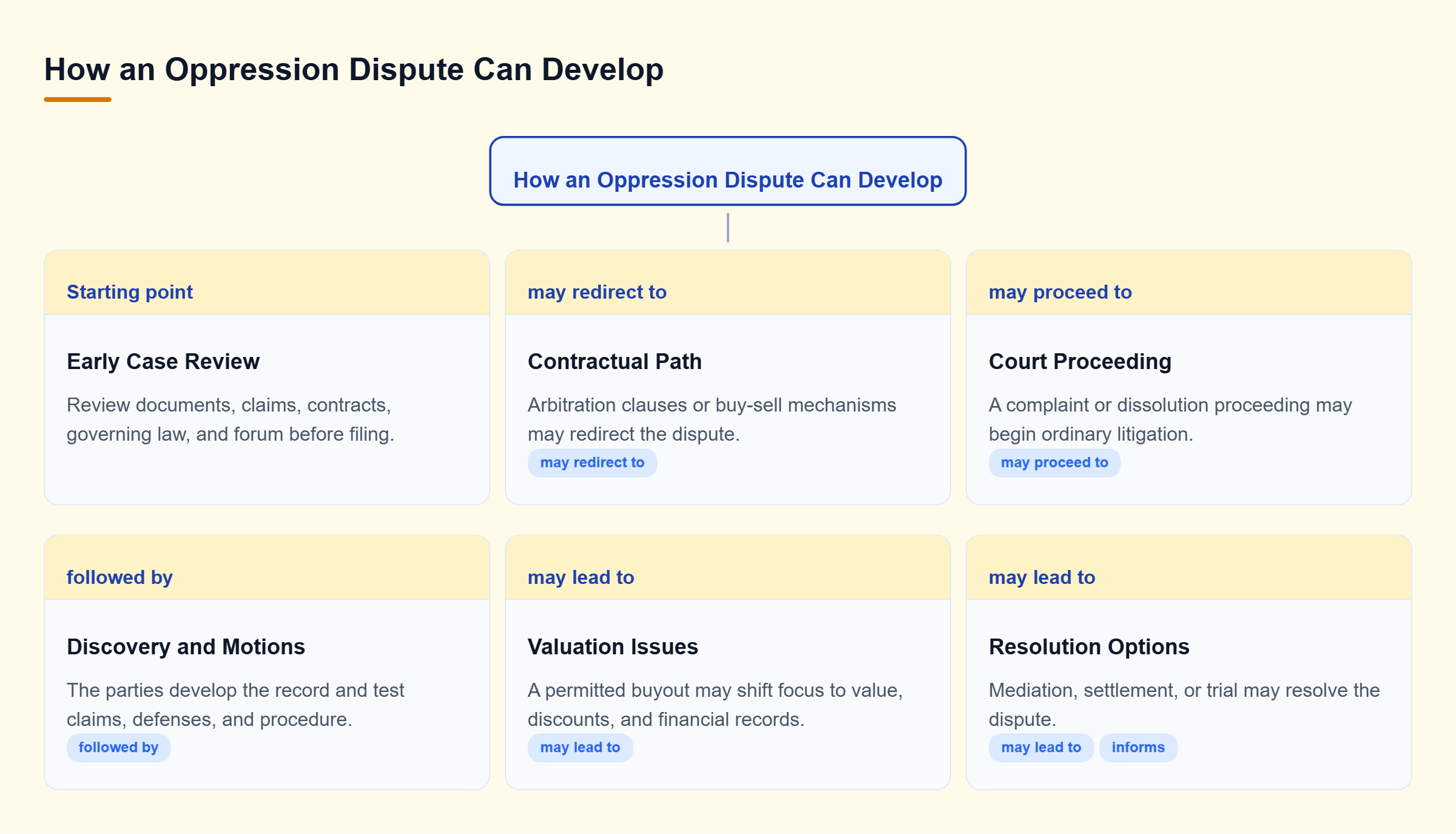Click 'Mediation, settlement, or trial' description
1456x834 pixels.
pos(1184,705)
